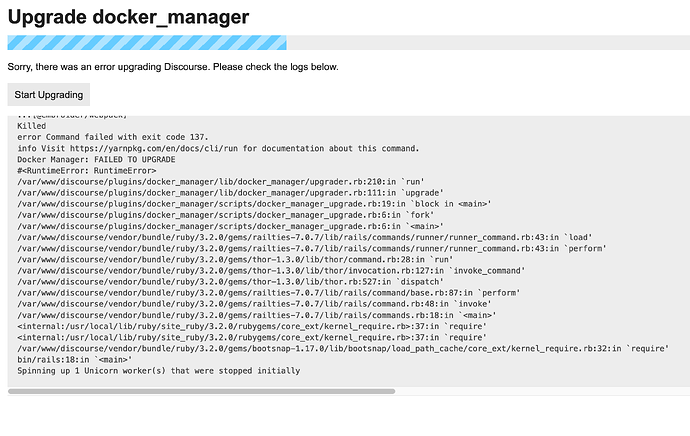
Task: Click 'error Command failed with exit code 137.'
Action: [x=113, y=137]
